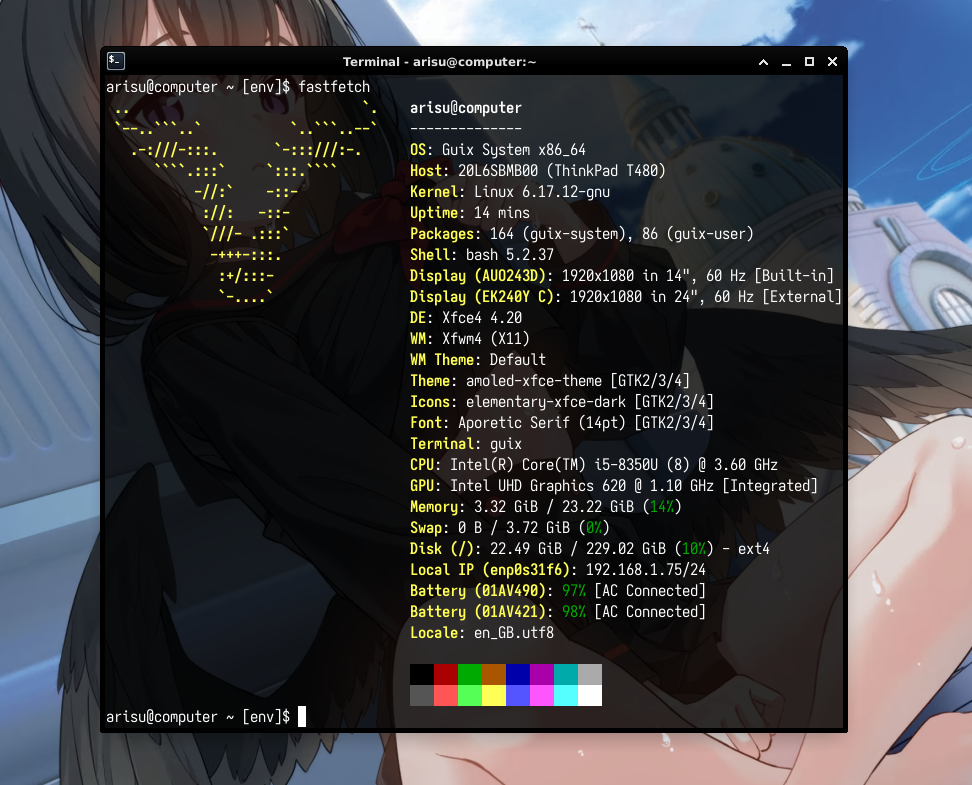Click the cursor at the bottom prompt
Image resolution: width=972 pixels, height=785 pixels.
click(x=302, y=716)
